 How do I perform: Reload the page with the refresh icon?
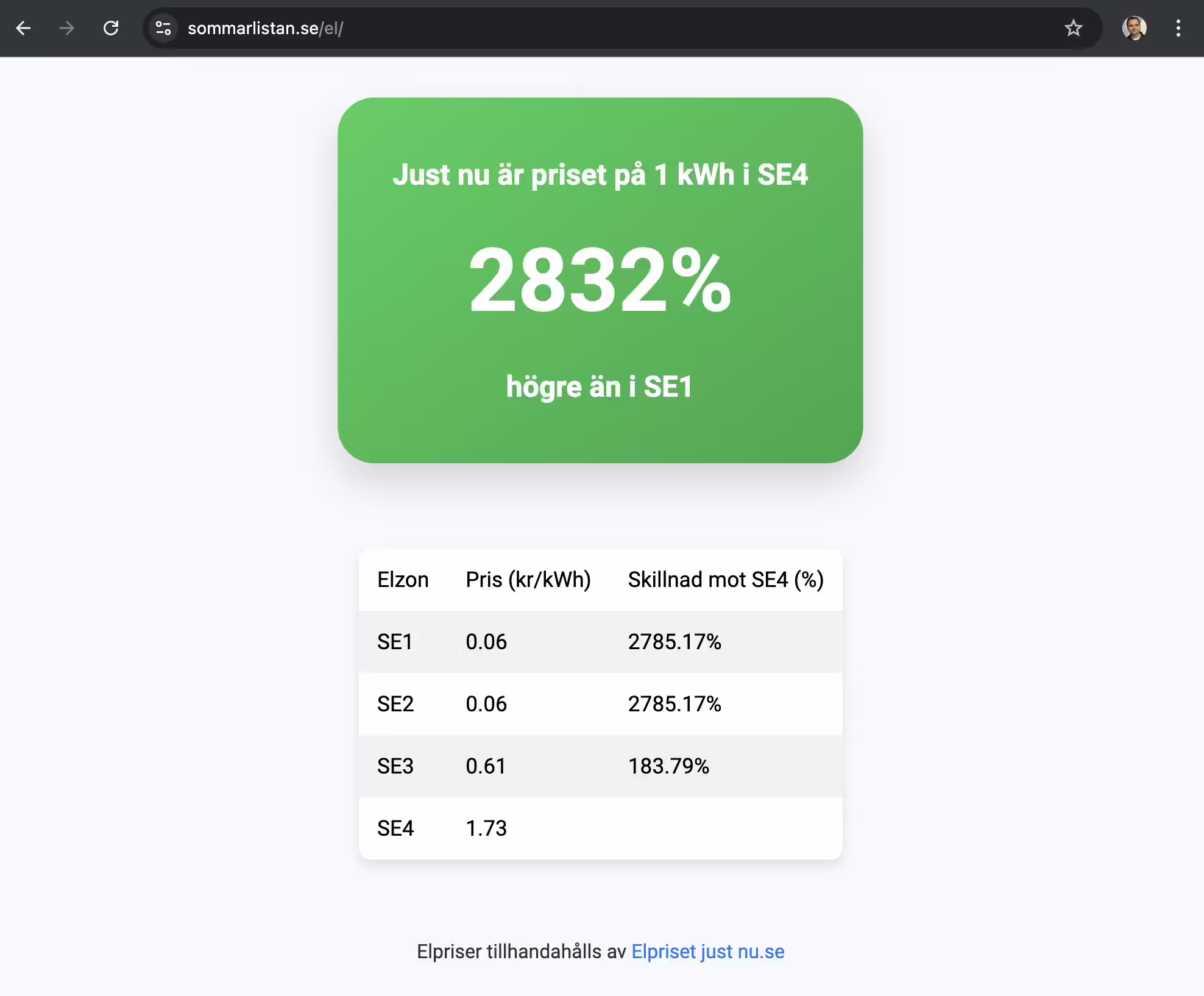point(111,28)
